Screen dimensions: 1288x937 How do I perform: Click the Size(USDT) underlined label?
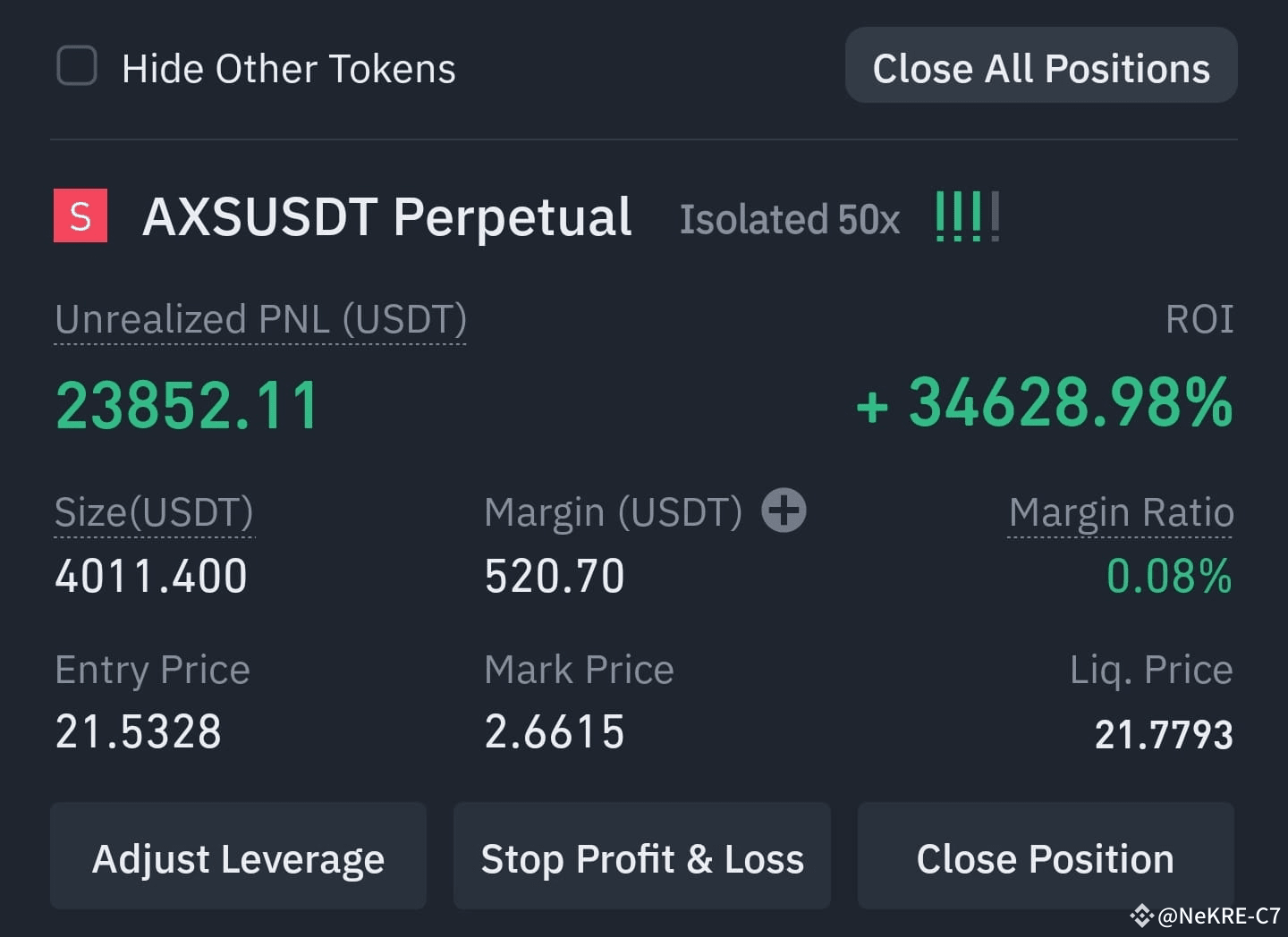(x=154, y=512)
